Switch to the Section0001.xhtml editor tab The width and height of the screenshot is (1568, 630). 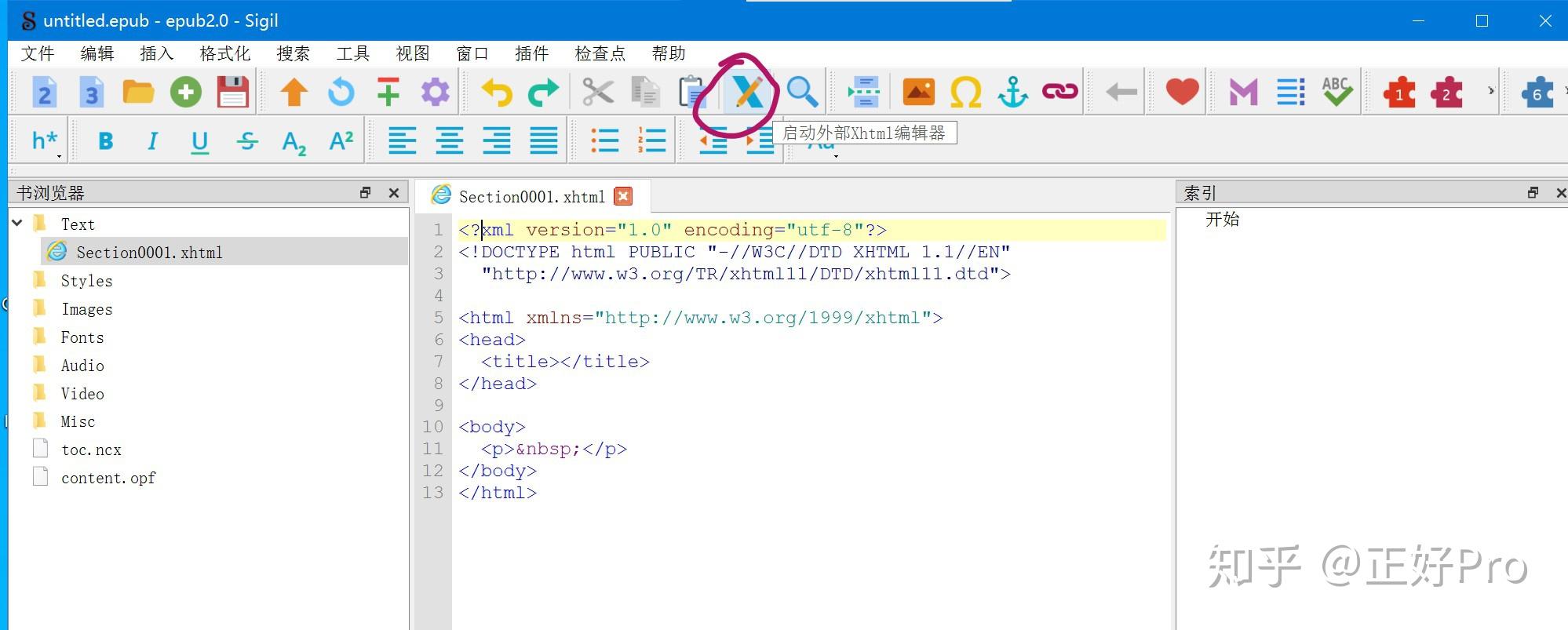(x=532, y=196)
